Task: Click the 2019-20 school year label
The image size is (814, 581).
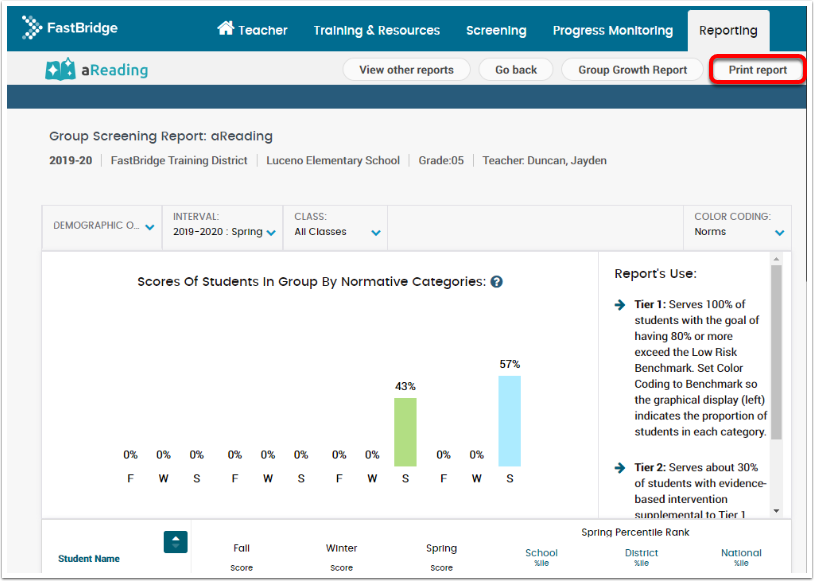Action: click(71, 160)
